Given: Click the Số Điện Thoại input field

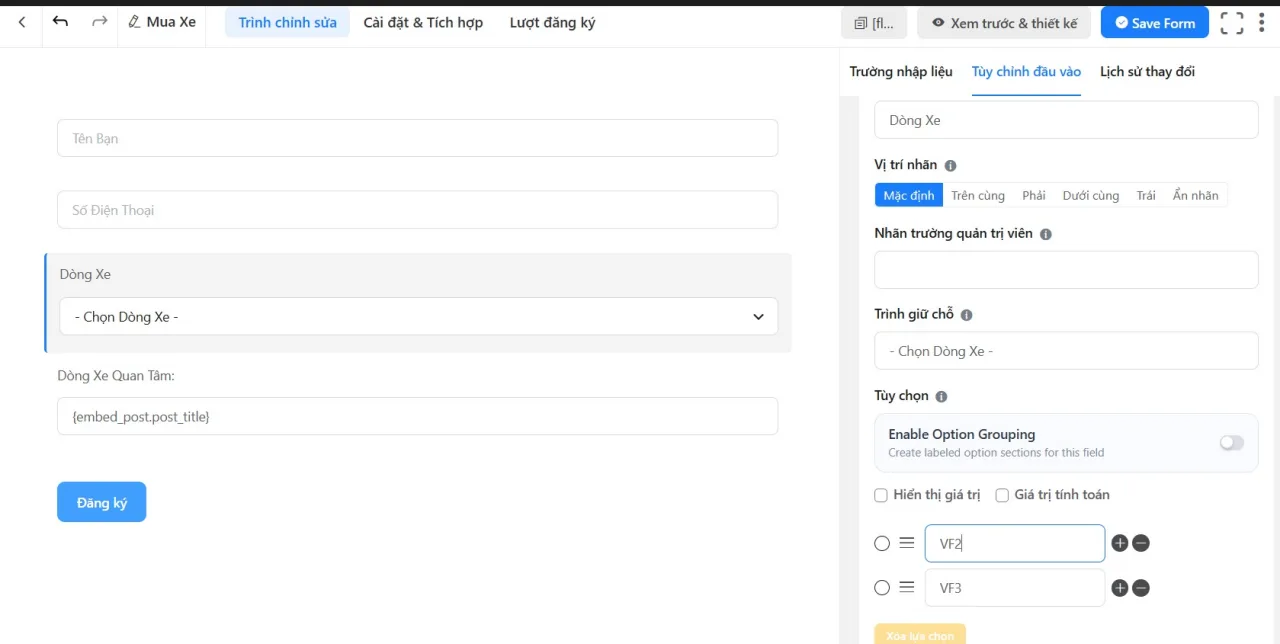Looking at the screenshot, I should tap(418, 210).
